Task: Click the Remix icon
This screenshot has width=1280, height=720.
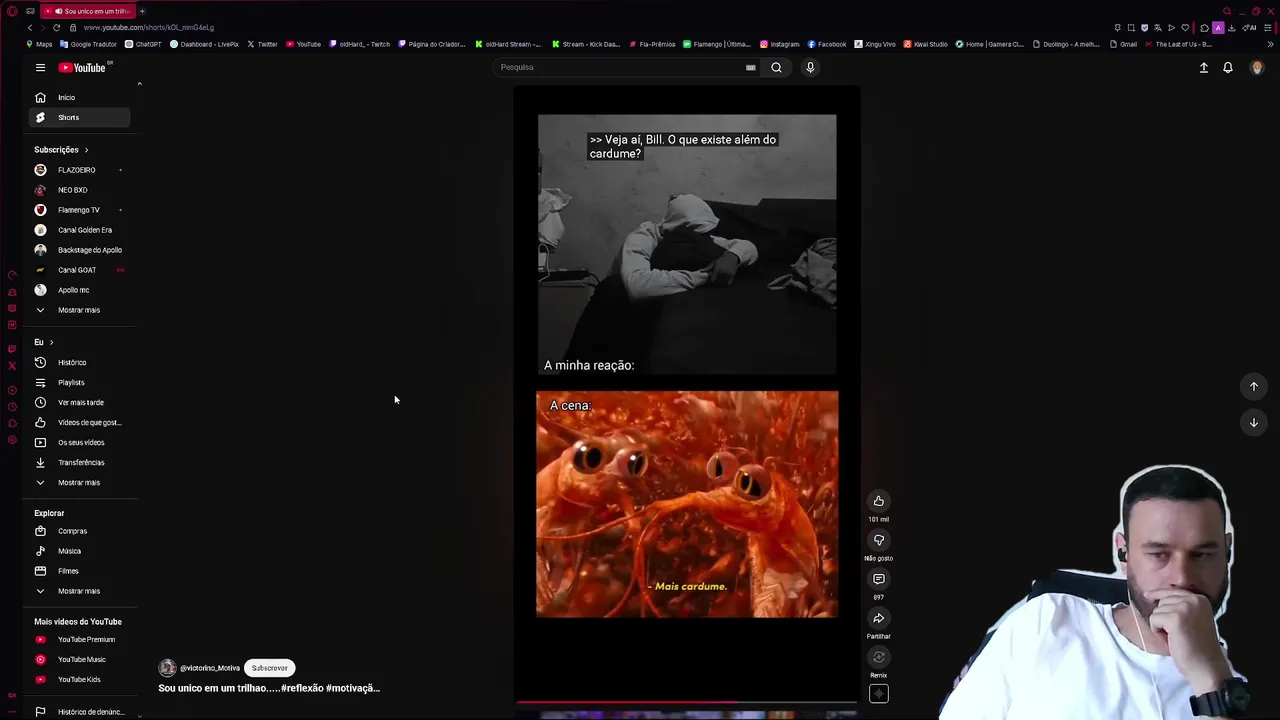Action: pyautogui.click(x=879, y=657)
